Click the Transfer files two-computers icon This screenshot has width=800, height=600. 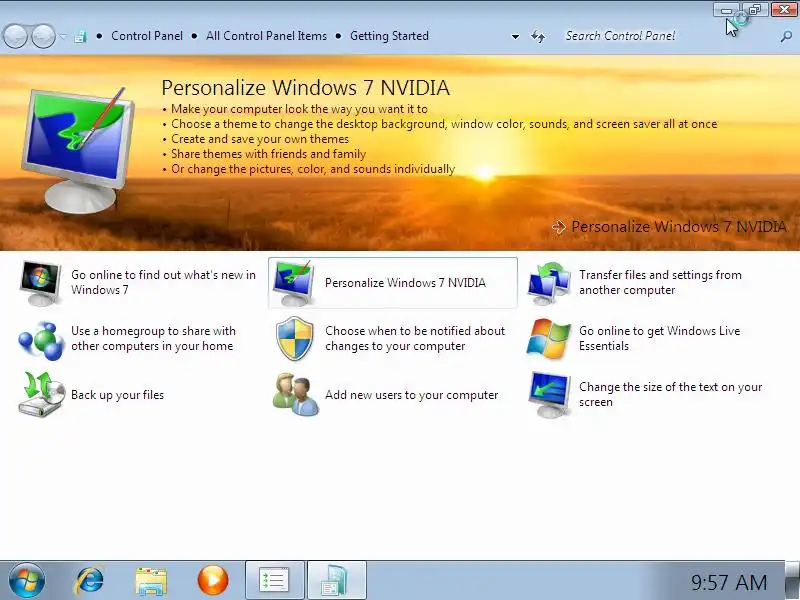pyautogui.click(x=549, y=283)
